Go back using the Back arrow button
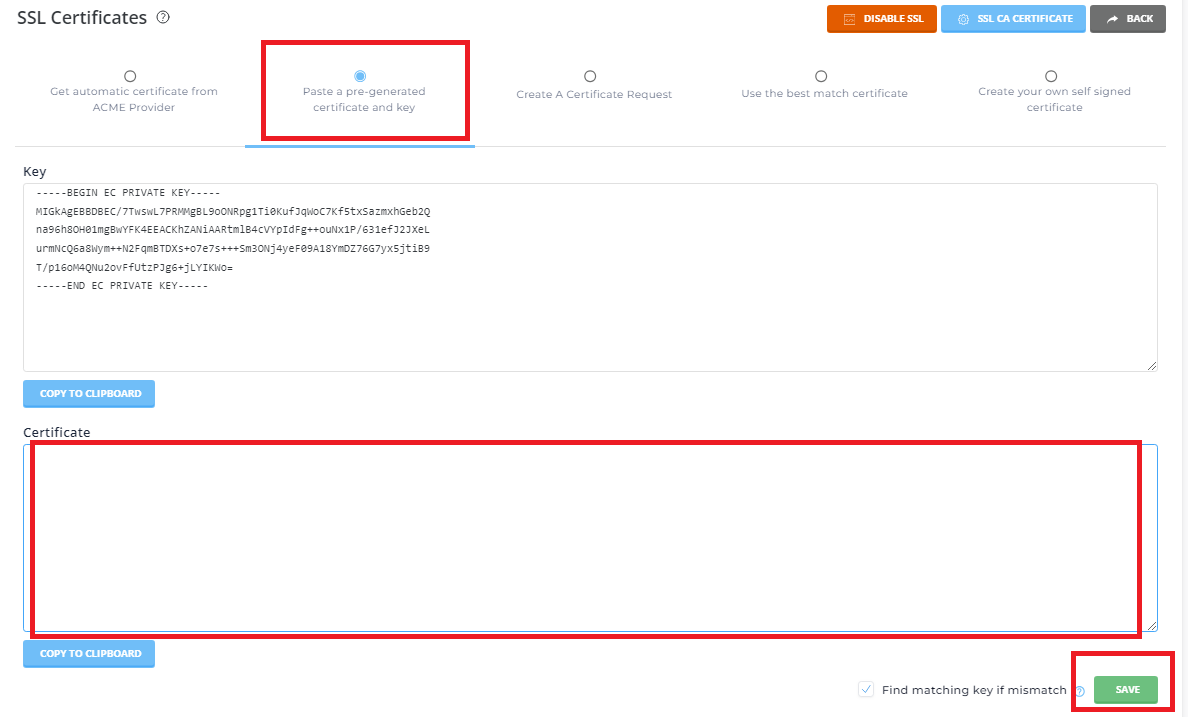The image size is (1188, 717). click(1127, 19)
